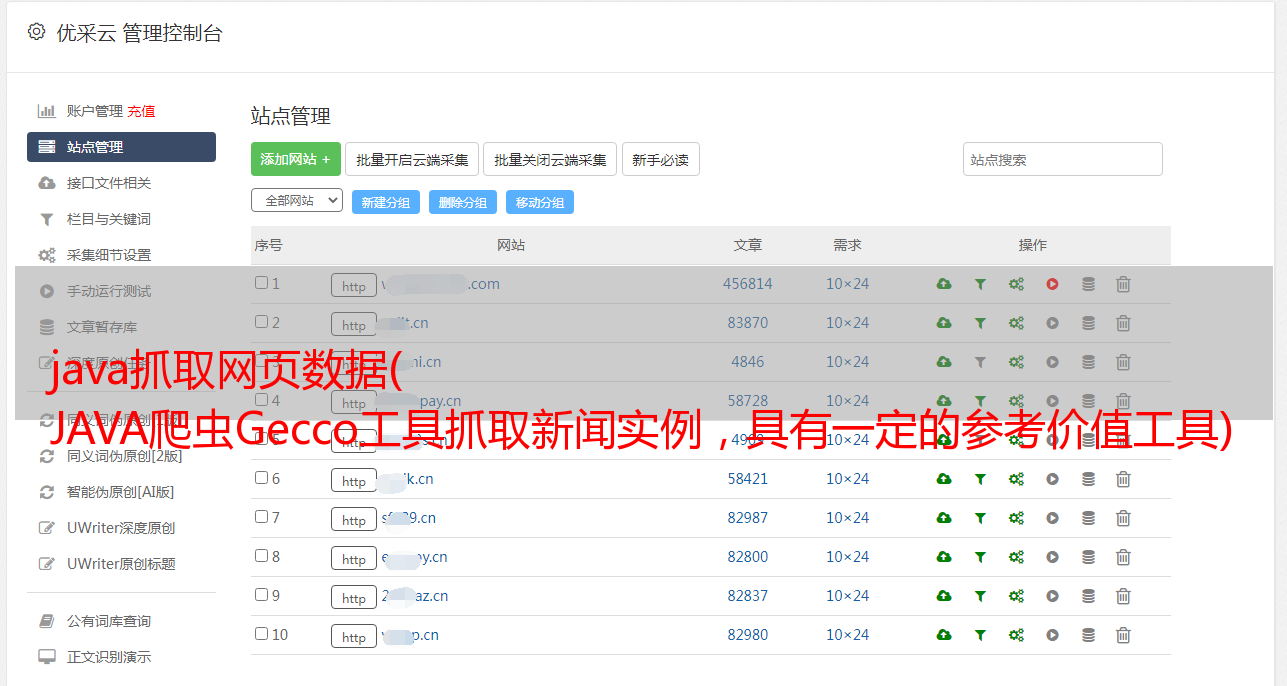Open 公有词库查询 in the sidebar
1287x686 pixels.
[109, 621]
